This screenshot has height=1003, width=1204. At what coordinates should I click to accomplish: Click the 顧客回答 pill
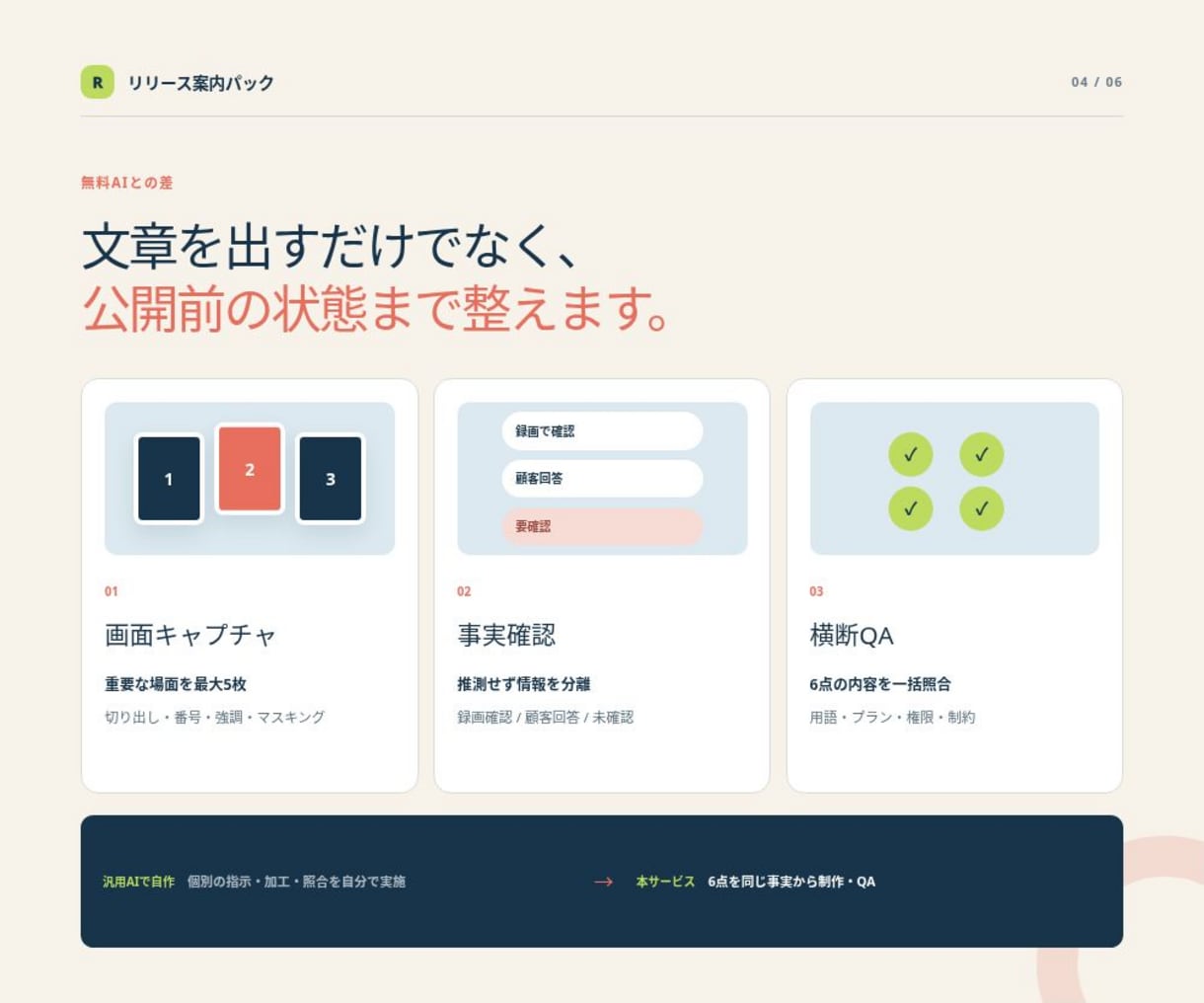[602, 478]
